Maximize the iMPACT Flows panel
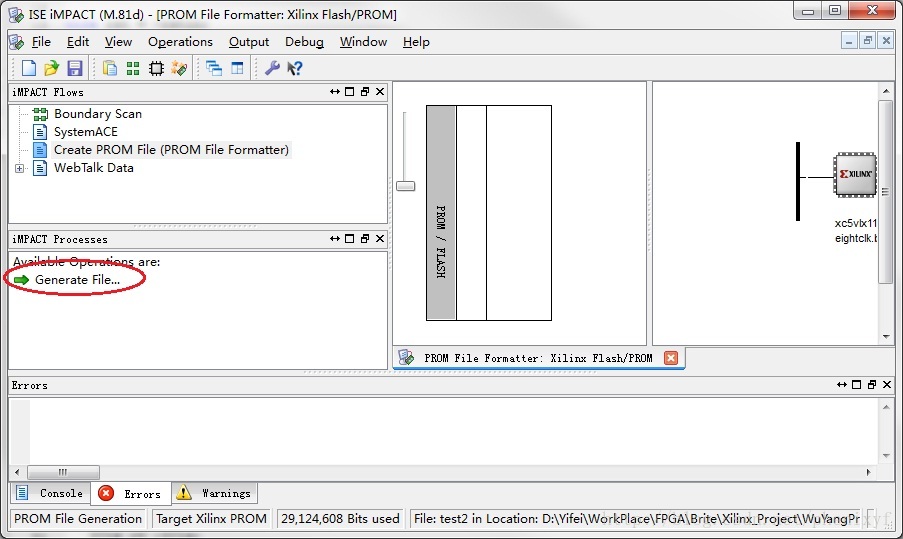 (x=350, y=92)
